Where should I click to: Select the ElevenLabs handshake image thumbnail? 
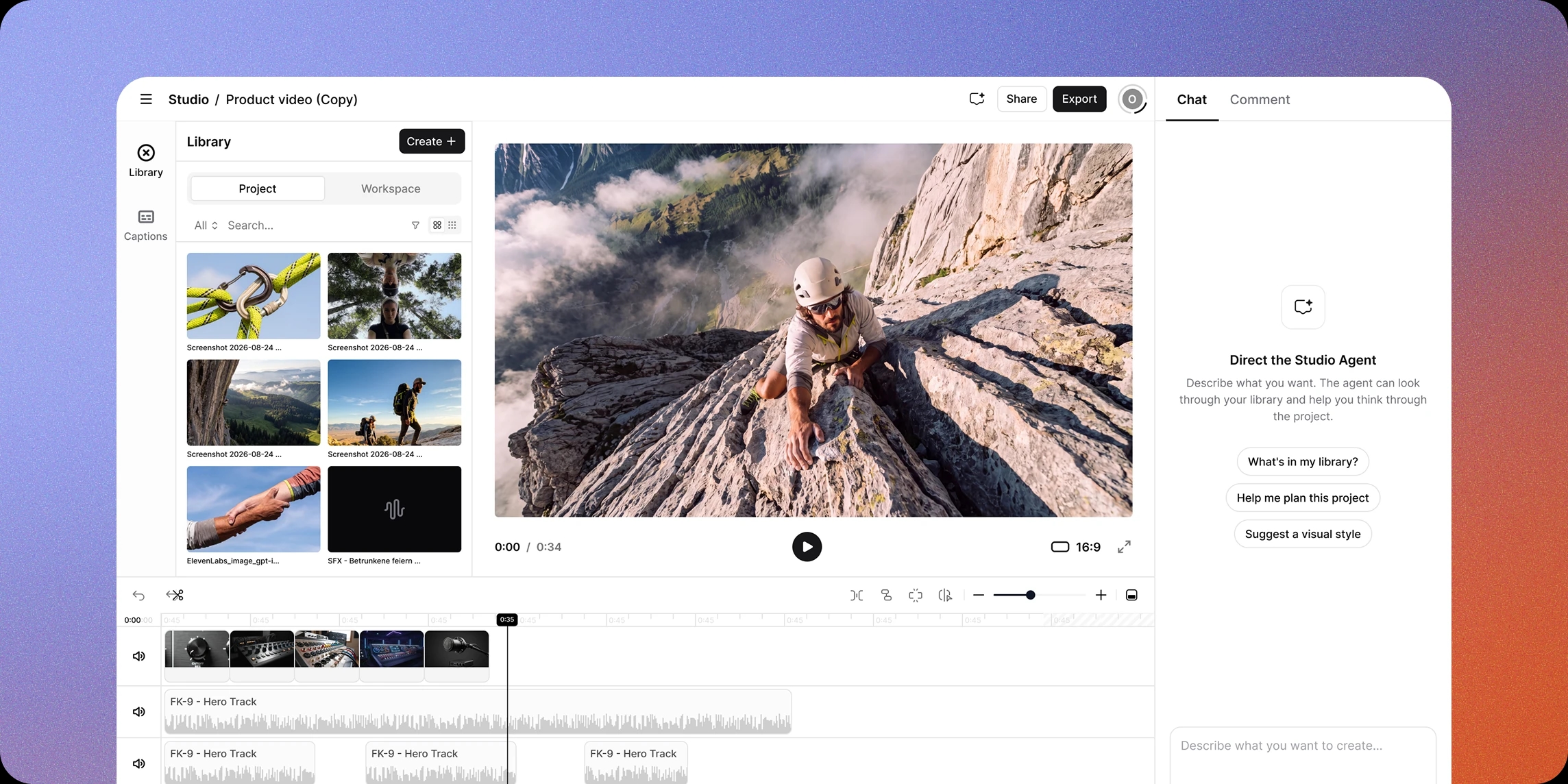point(254,509)
